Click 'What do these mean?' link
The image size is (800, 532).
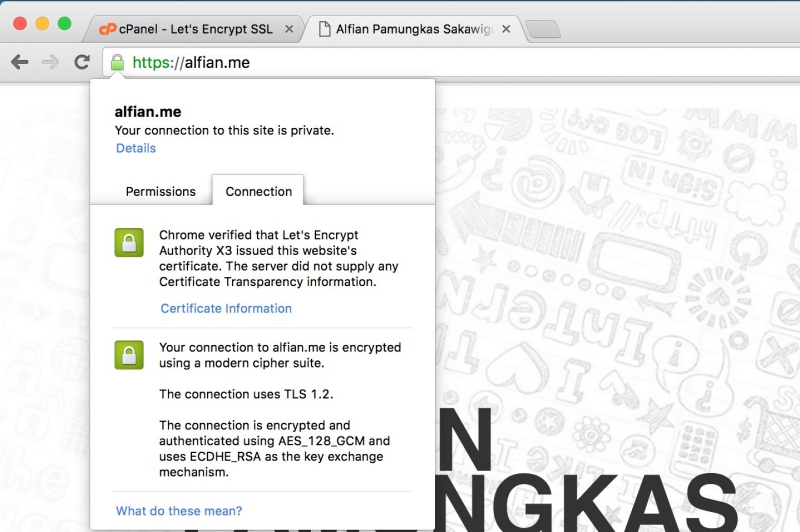[x=179, y=511]
